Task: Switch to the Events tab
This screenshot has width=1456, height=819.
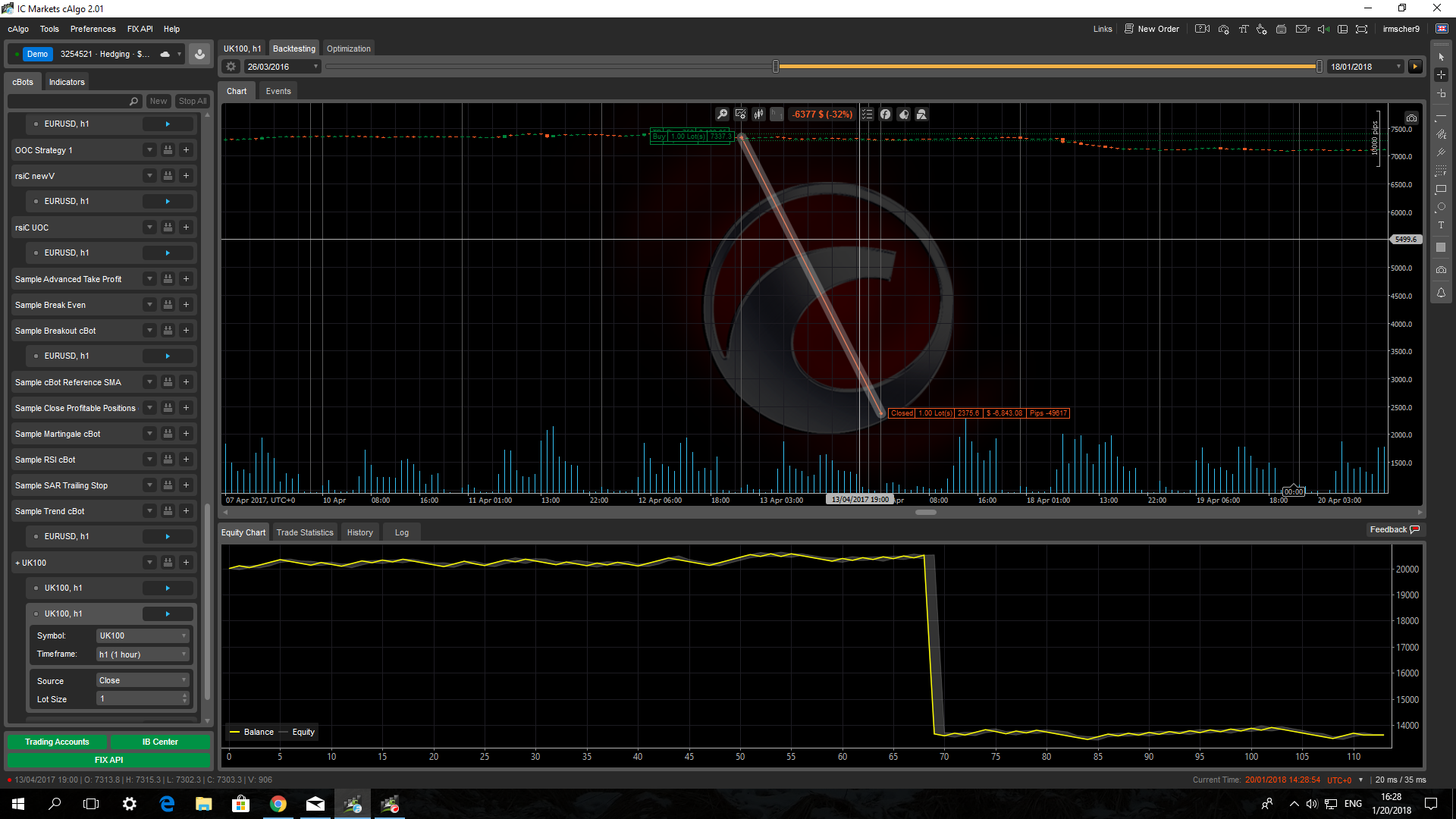Action: pos(278,91)
